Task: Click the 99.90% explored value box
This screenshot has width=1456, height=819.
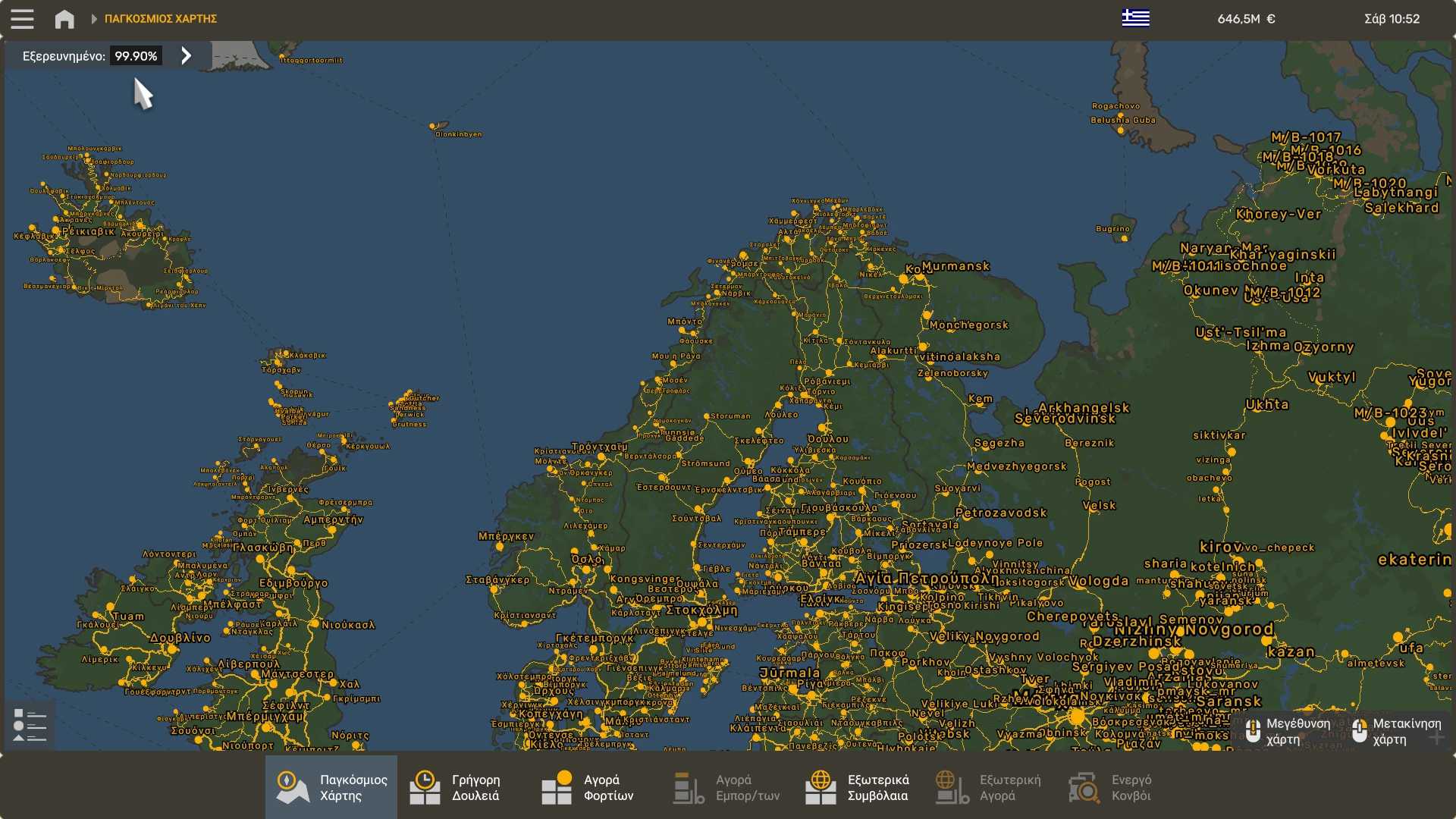Action: (x=136, y=56)
